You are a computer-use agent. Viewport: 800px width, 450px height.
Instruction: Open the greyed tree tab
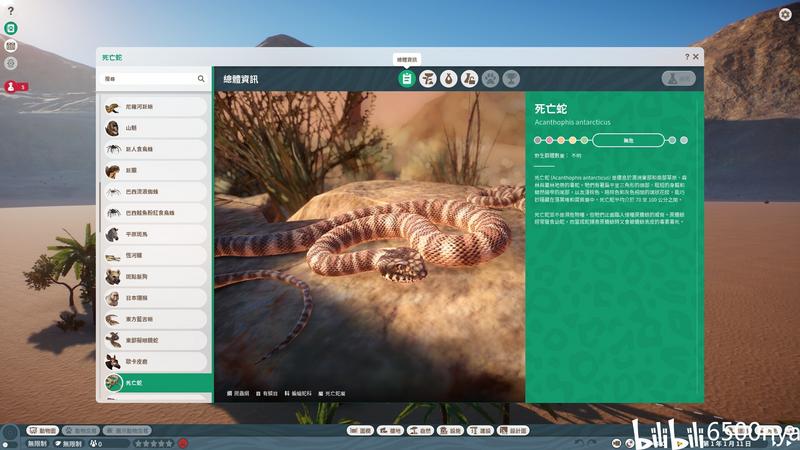511,79
